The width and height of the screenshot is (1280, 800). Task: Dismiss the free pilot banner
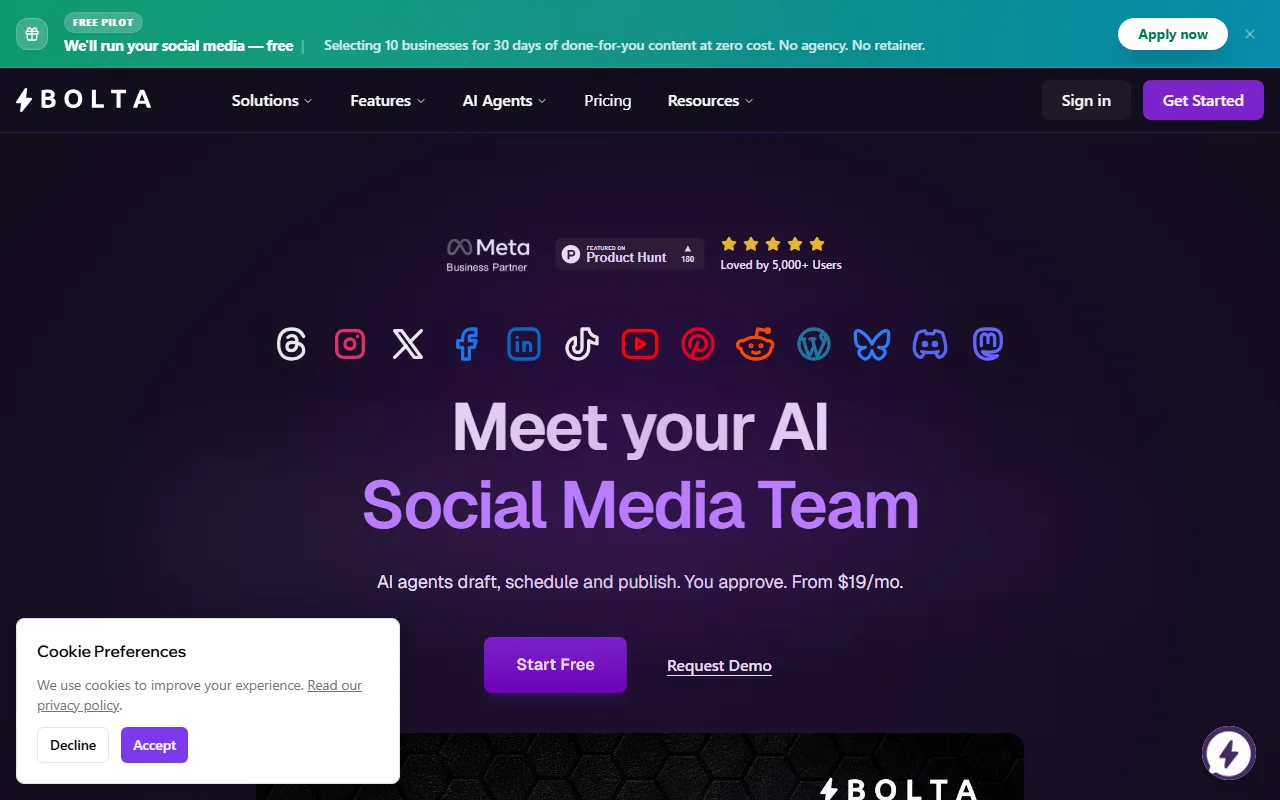[x=1250, y=34]
